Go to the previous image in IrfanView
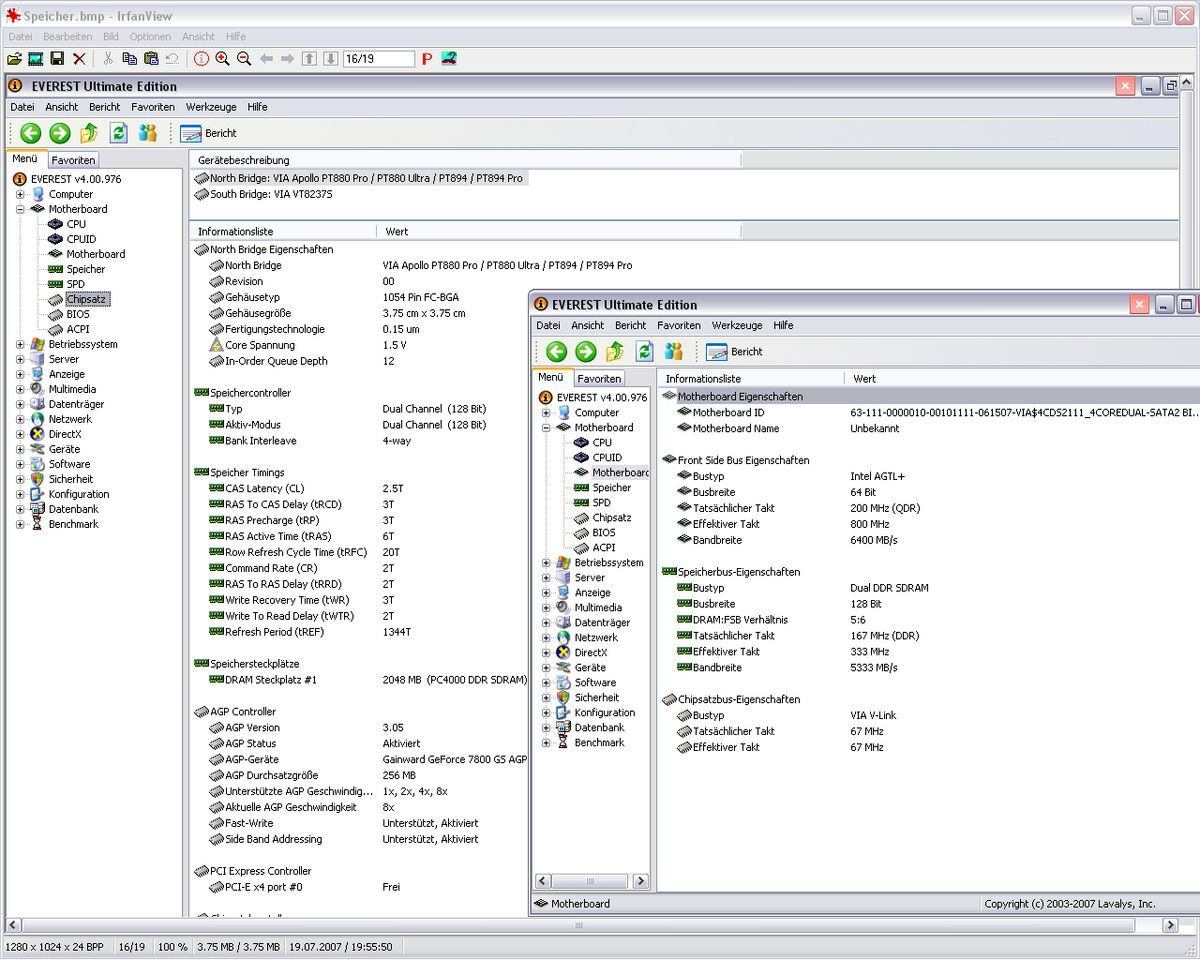 point(266,59)
